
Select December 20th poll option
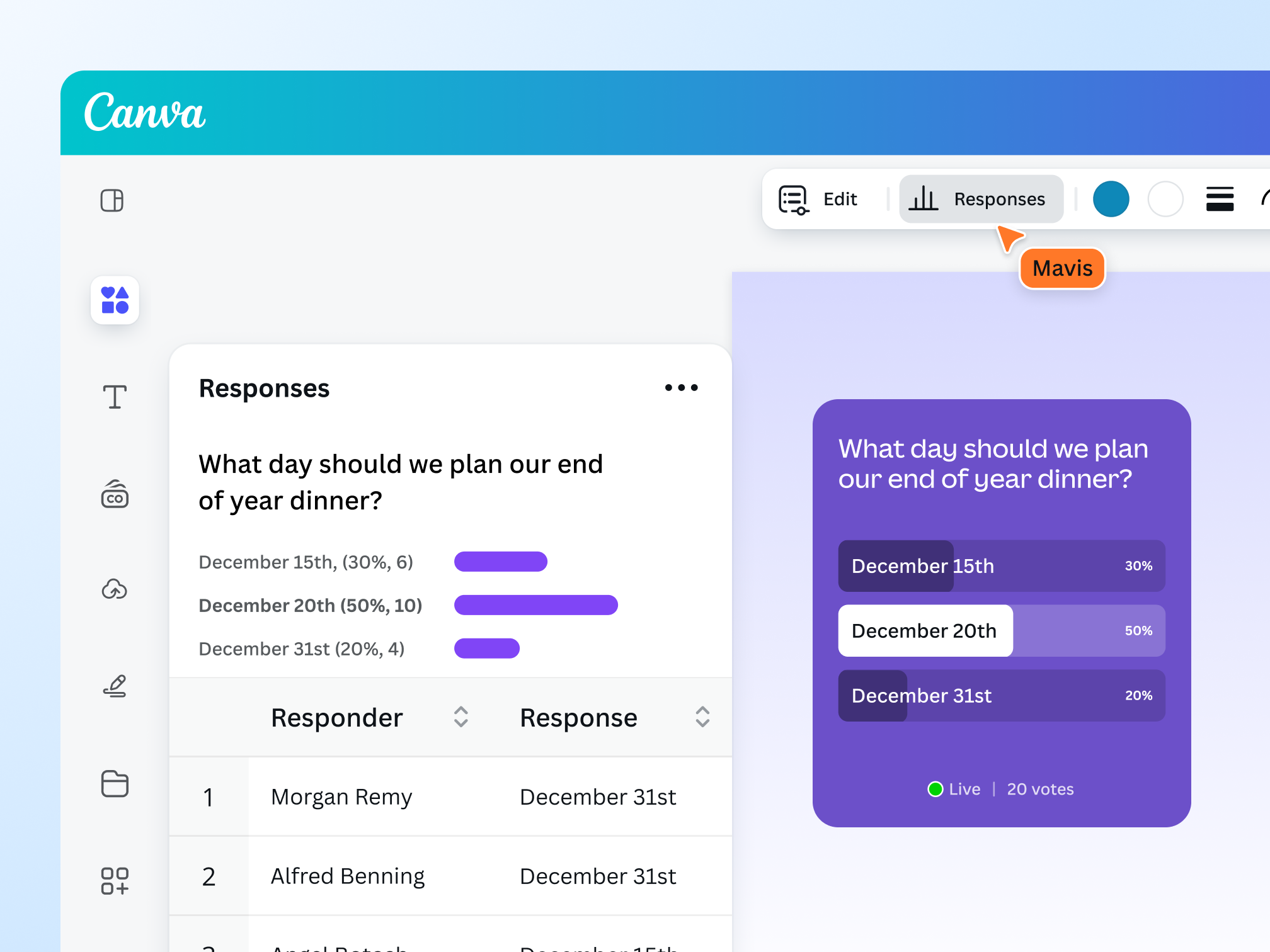(x=1001, y=631)
